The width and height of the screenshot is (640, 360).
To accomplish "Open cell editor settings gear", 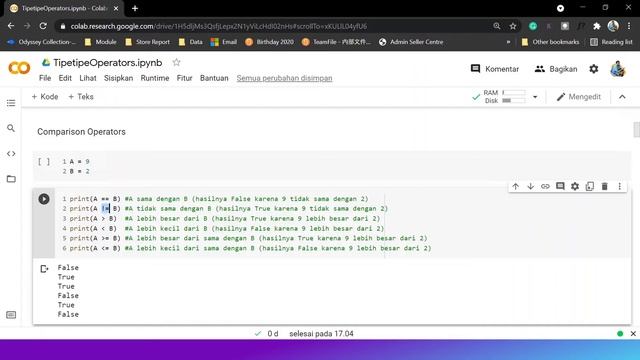I will 575,187.
